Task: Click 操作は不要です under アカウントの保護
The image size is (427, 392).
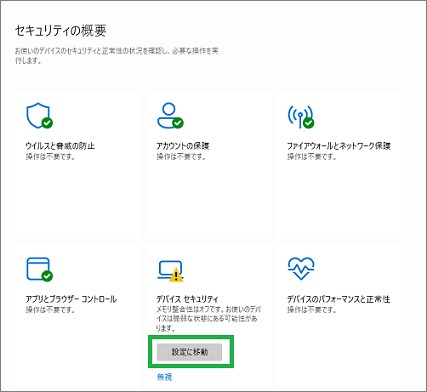Action: 181,157
